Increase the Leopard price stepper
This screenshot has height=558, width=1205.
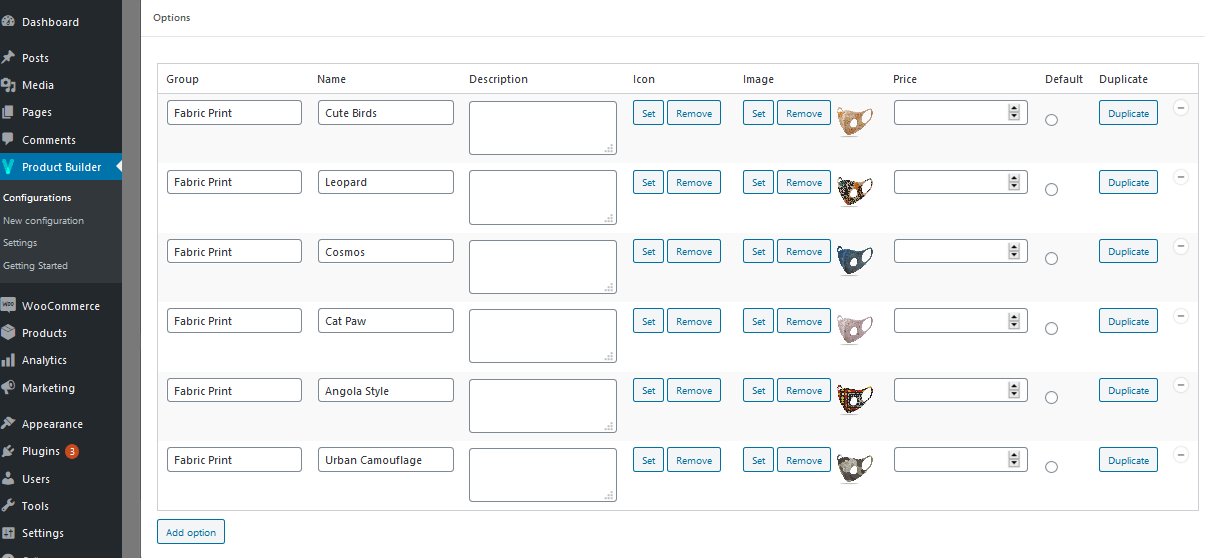[x=1014, y=178]
